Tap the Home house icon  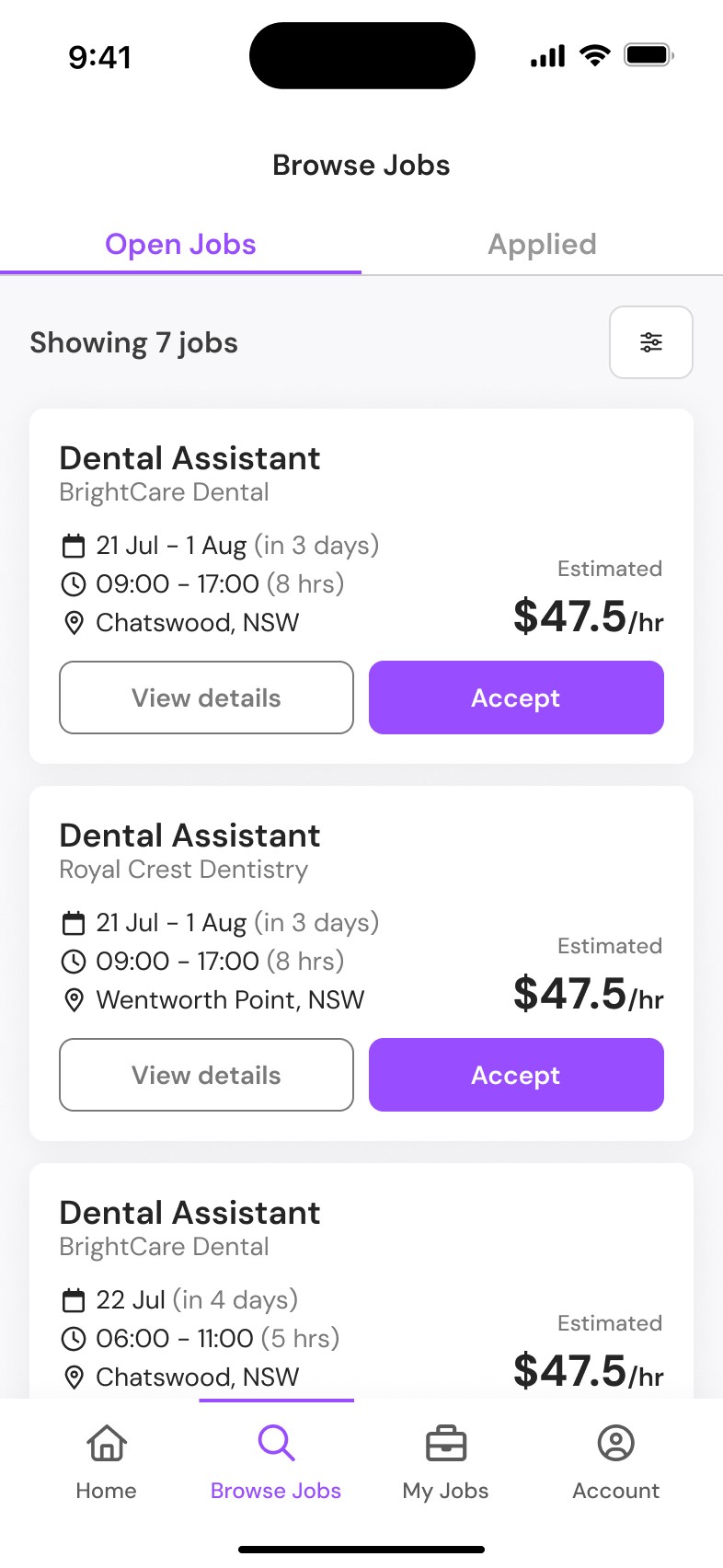(107, 1443)
